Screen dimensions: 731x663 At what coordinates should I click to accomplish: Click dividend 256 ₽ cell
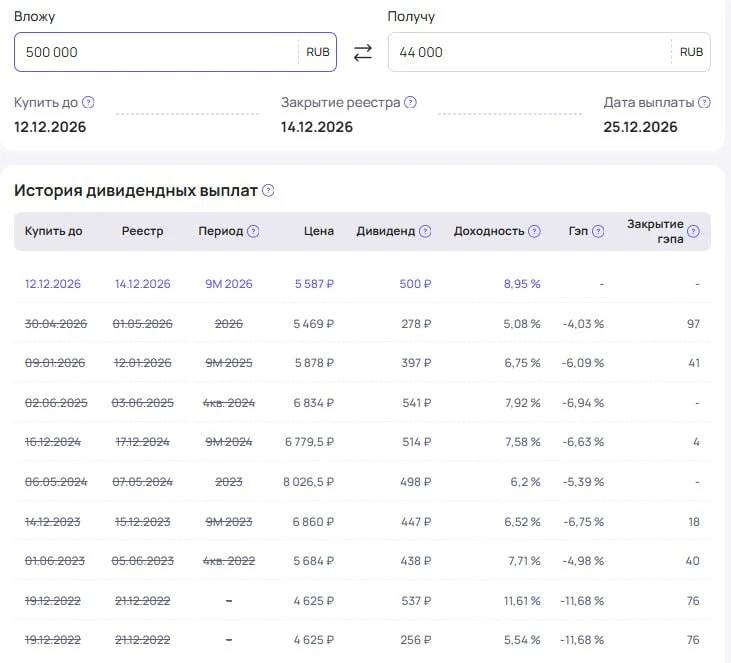pyautogui.click(x=416, y=640)
